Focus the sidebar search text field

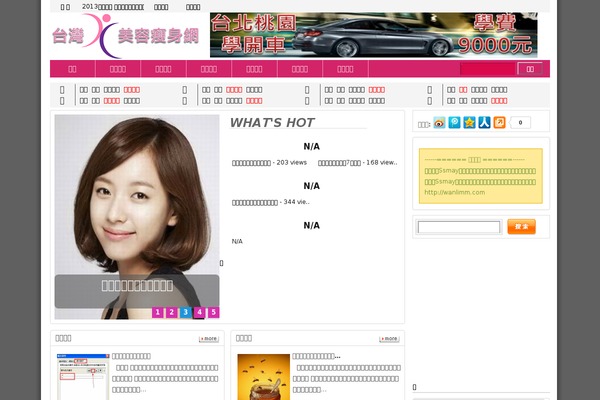click(x=459, y=227)
